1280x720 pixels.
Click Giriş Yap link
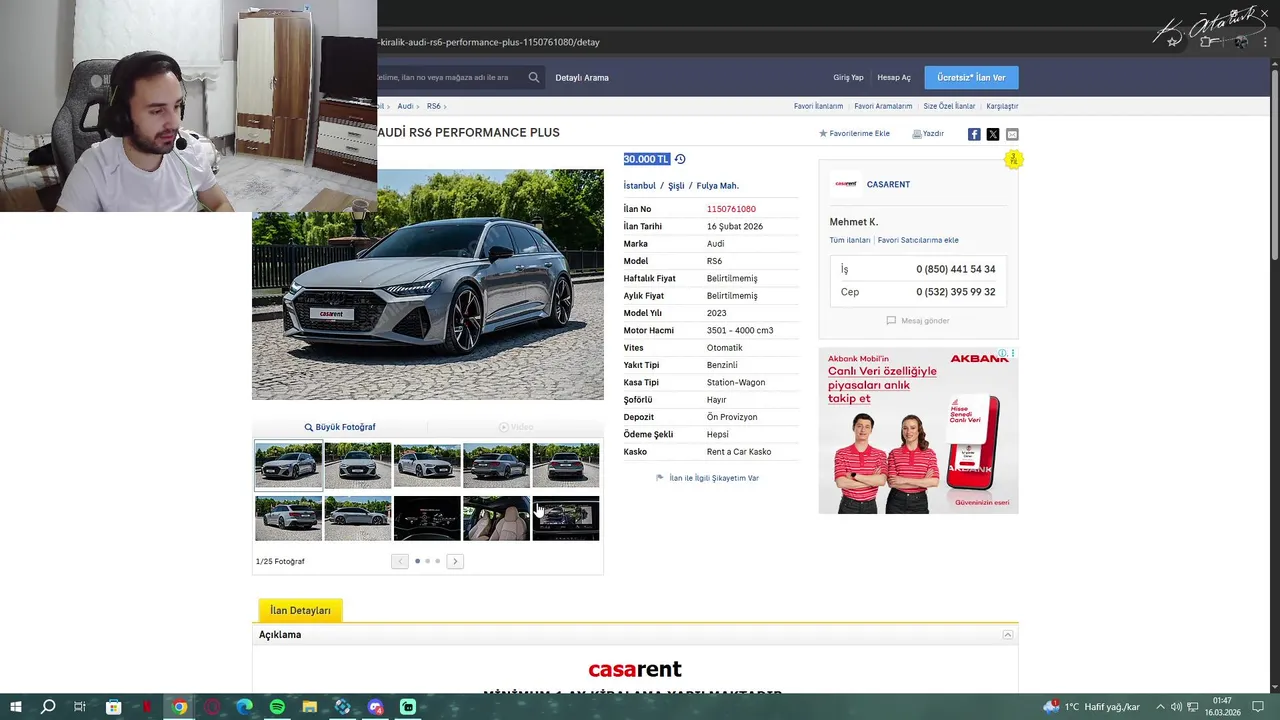[848, 77]
